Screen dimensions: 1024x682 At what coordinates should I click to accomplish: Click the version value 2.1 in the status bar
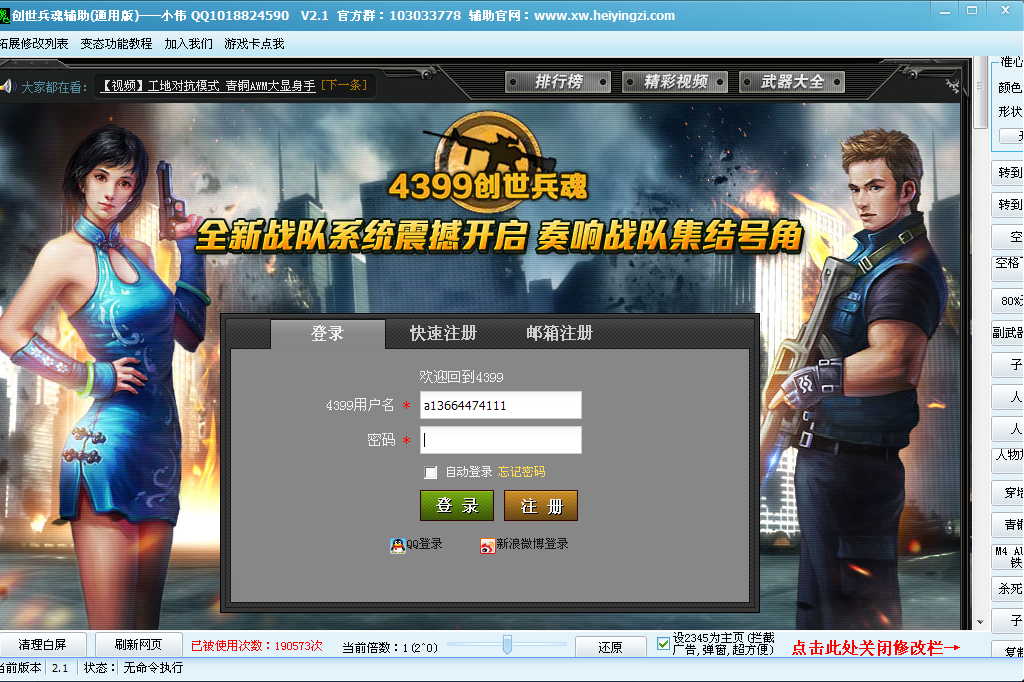pyautogui.click(x=60, y=668)
